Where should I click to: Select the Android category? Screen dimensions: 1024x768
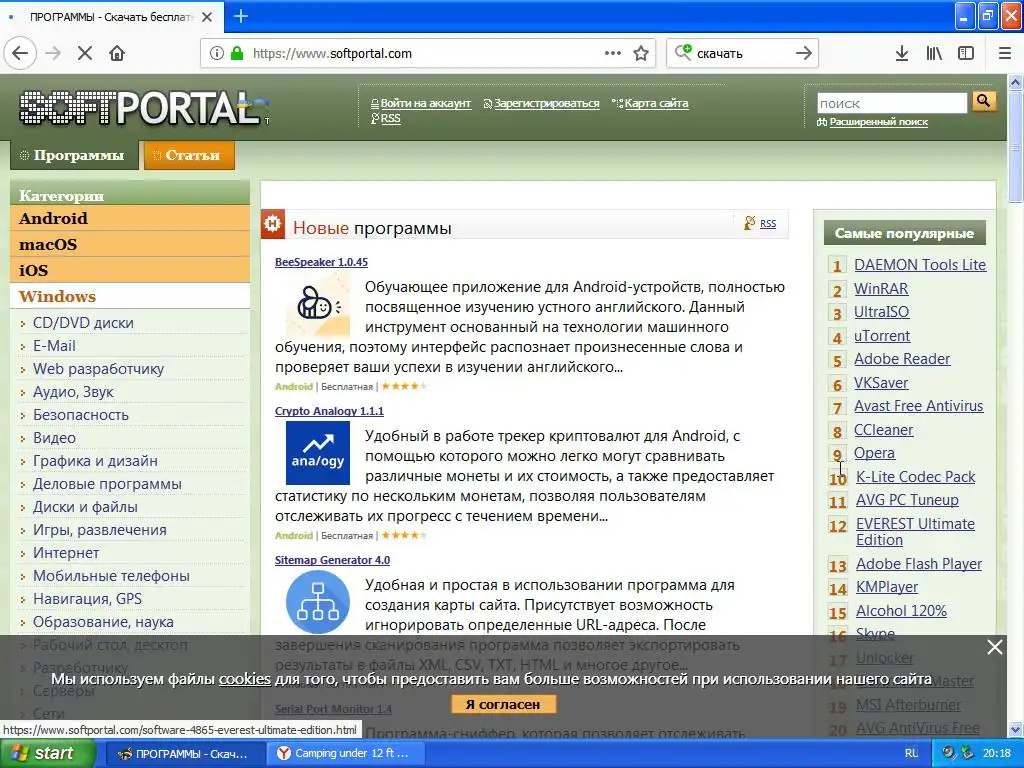click(x=130, y=218)
